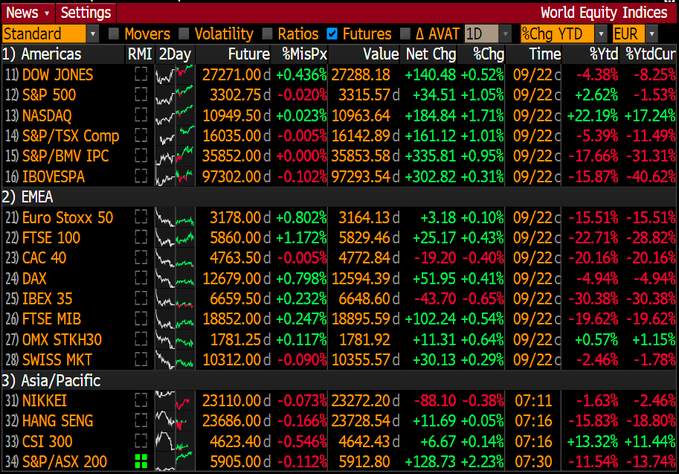The height and width of the screenshot is (474, 679).
Task: Open the 2Day sparkline chart for DOW JONES
Action: (174, 75)
